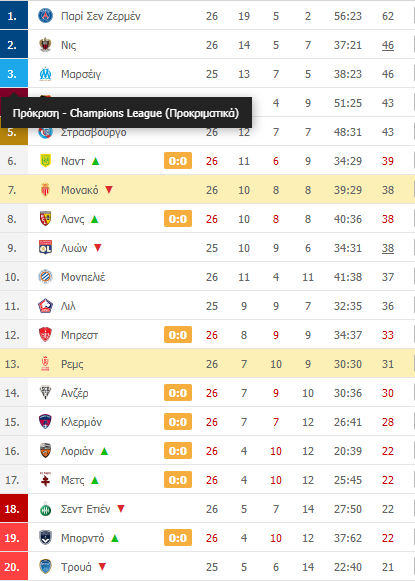Click the Nice team logo
Screen dimensions: 415x581
(45, 45)
